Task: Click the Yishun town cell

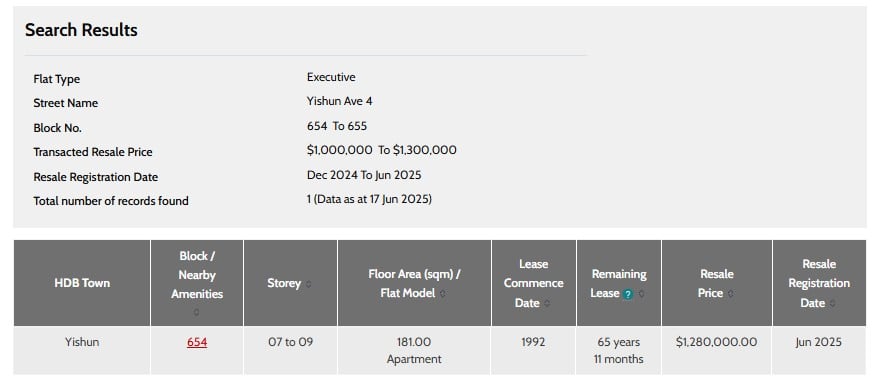Action: pyautogui.click(x=82, y=350)
